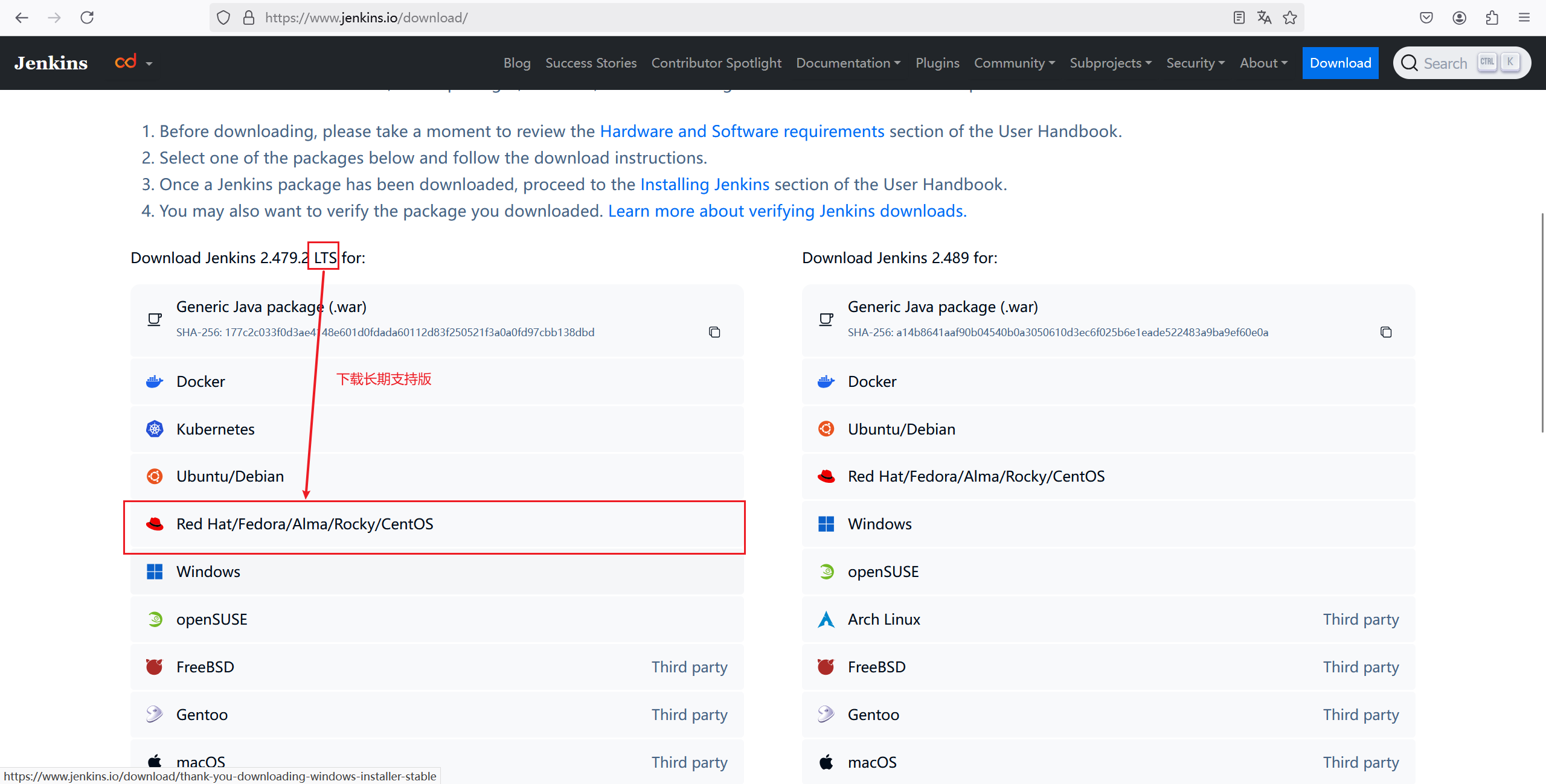
Task: Click the Search input field
Action: [x=1461, y=63]
